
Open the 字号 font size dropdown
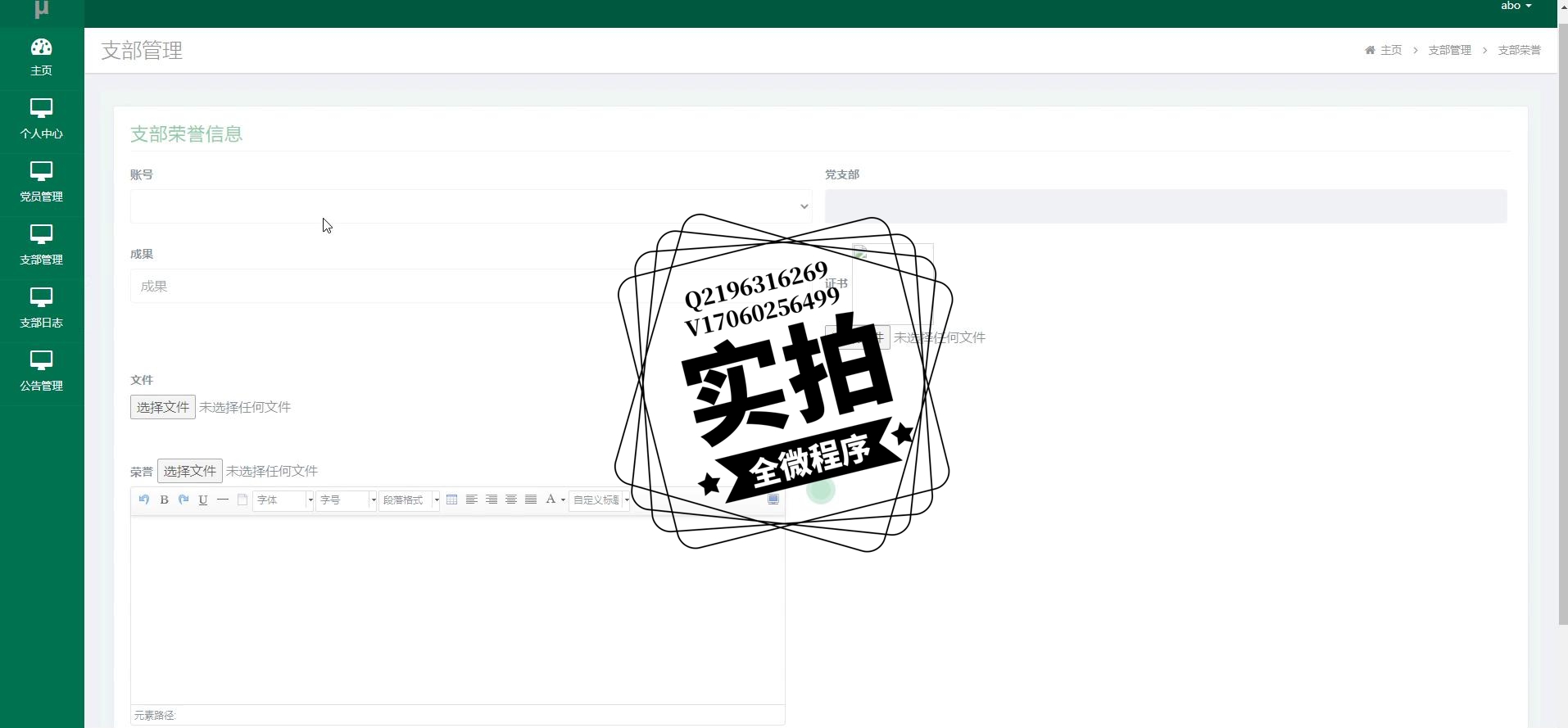click(347, 500)
